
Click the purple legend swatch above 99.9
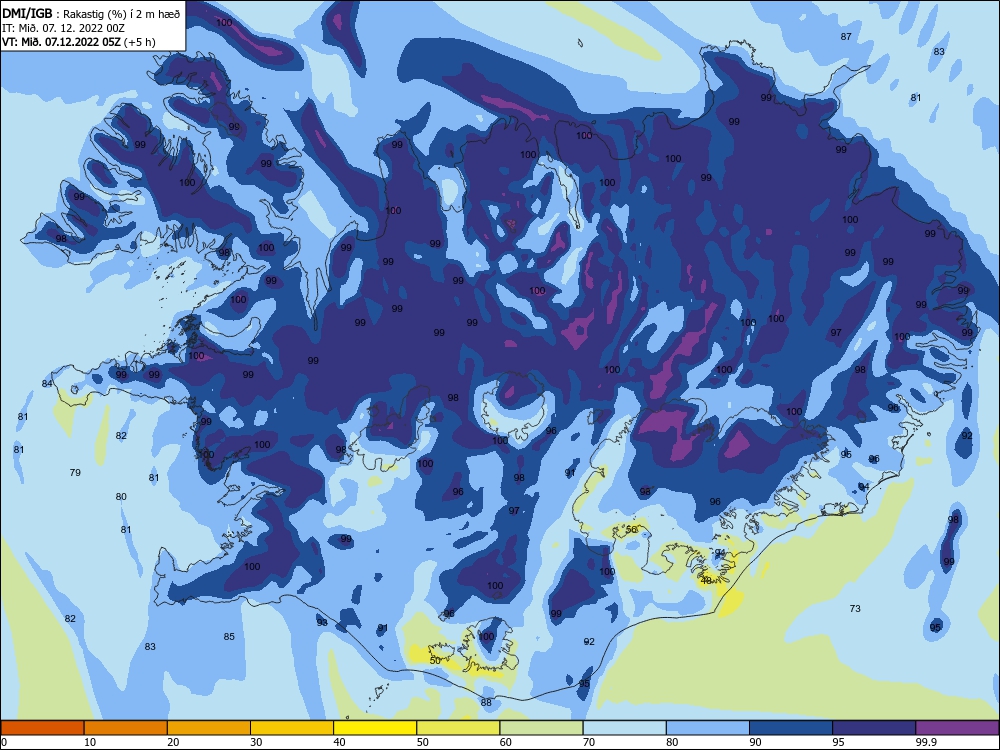957,728
